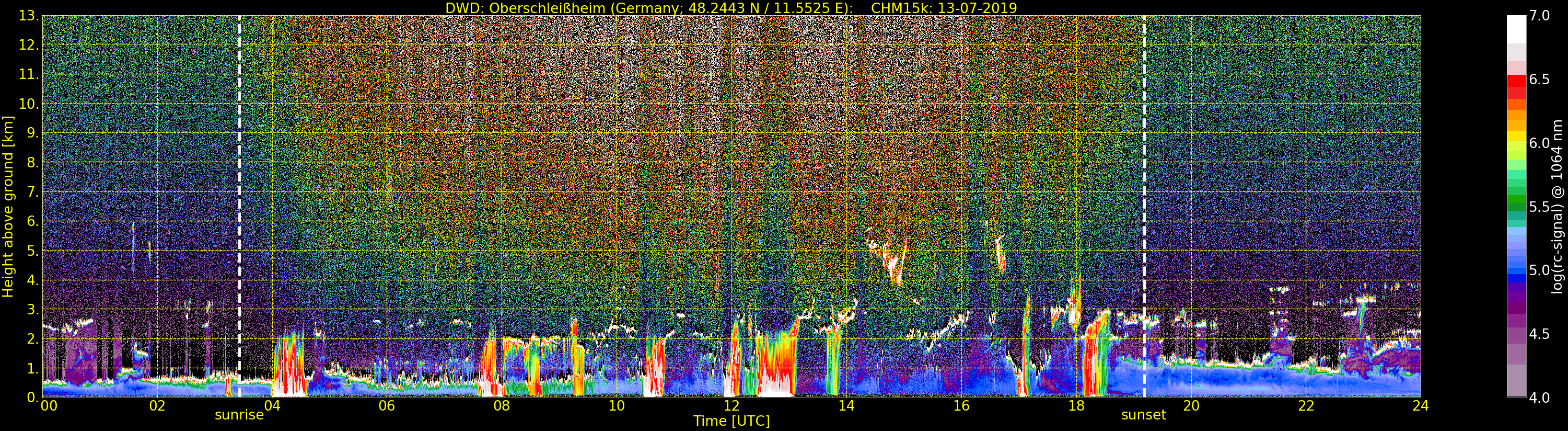Select the white dashed sunset line

click(1144, 183)
